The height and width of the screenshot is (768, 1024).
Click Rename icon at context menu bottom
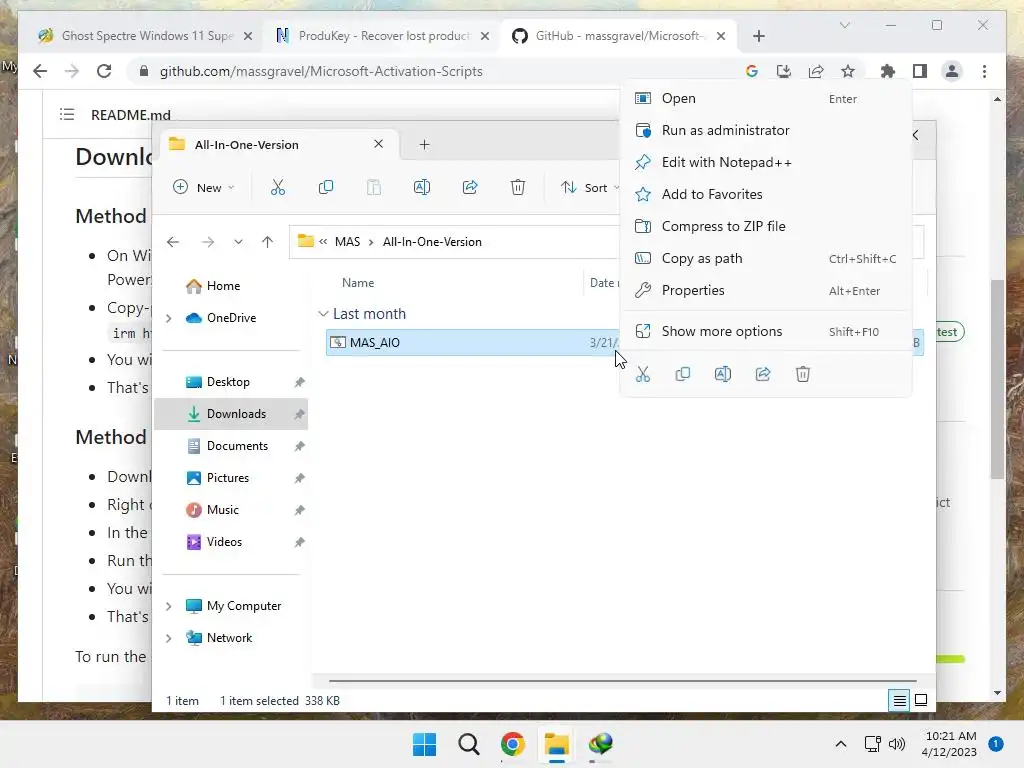723,374
